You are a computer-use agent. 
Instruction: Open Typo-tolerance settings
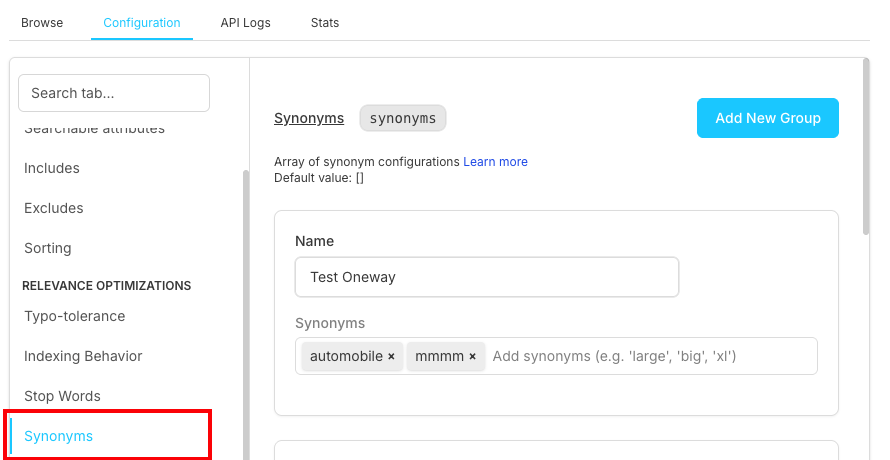click(75, 316)
